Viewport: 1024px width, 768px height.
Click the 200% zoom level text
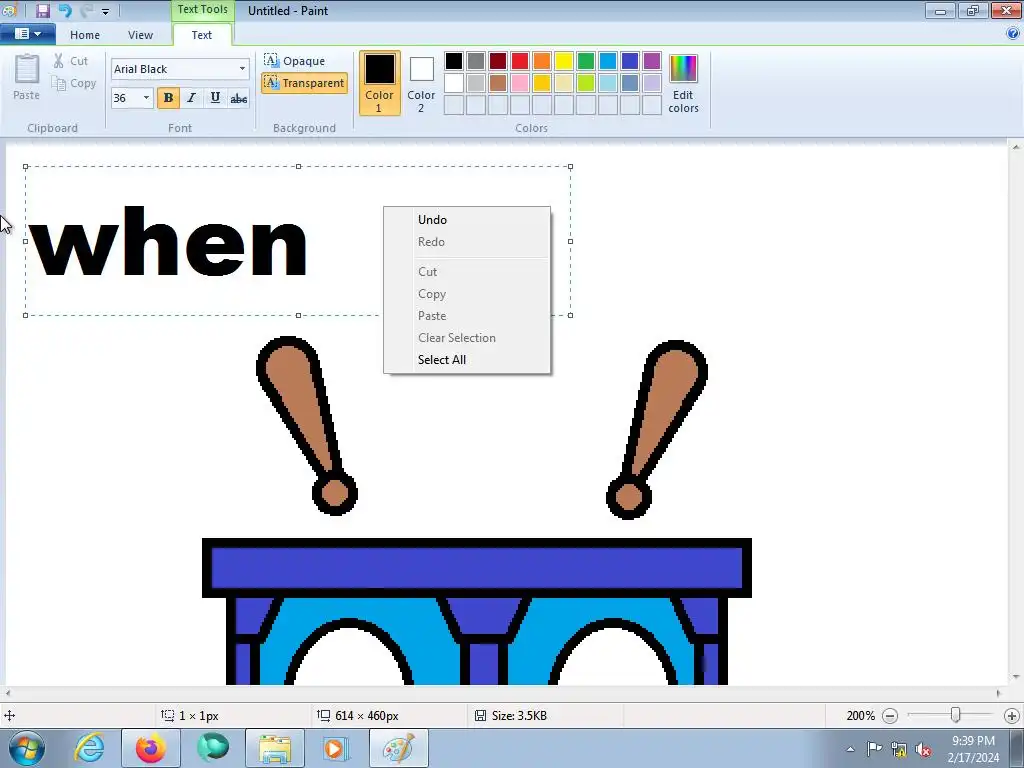pyautogui.click(x=860, y=716)
